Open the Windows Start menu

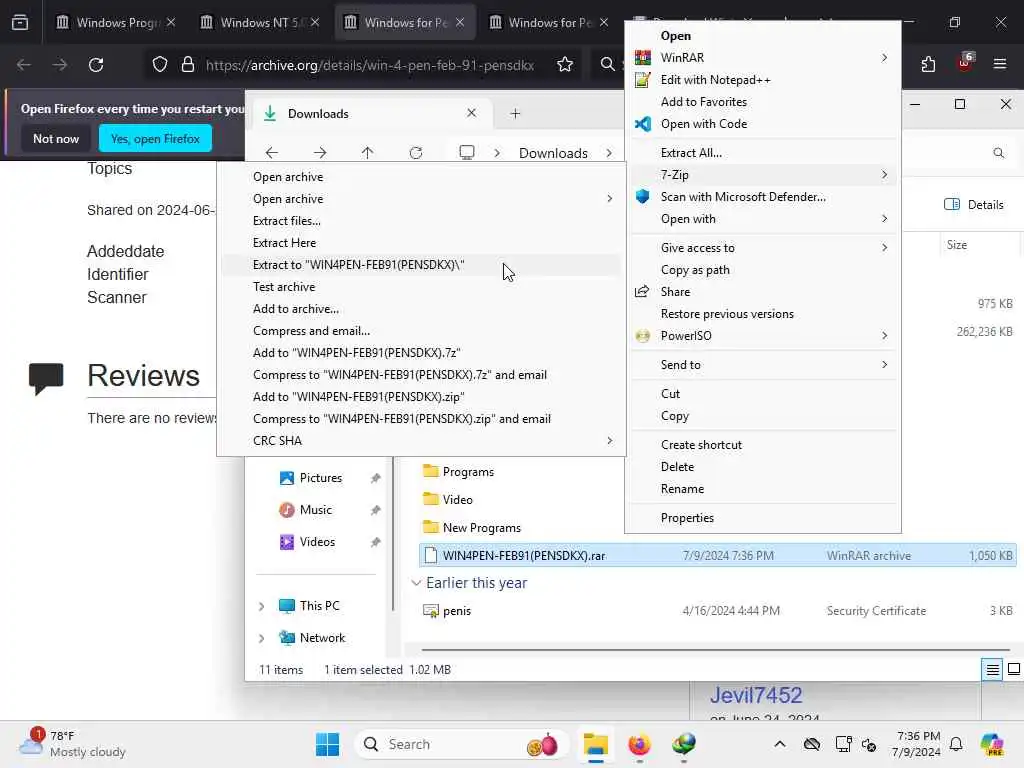tap(327, 744)
